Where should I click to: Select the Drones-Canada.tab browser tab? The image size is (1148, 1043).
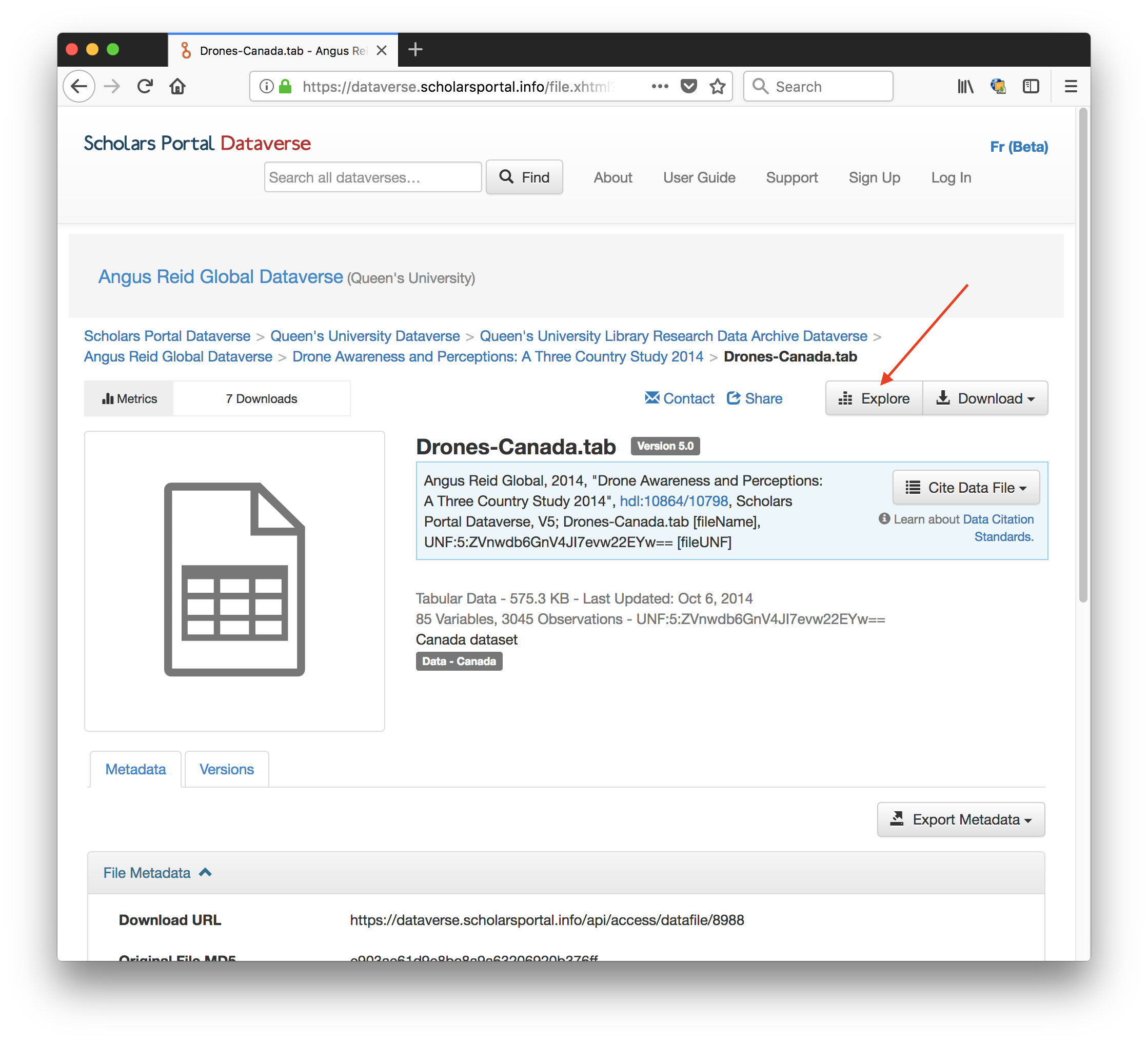pos(283,51)
